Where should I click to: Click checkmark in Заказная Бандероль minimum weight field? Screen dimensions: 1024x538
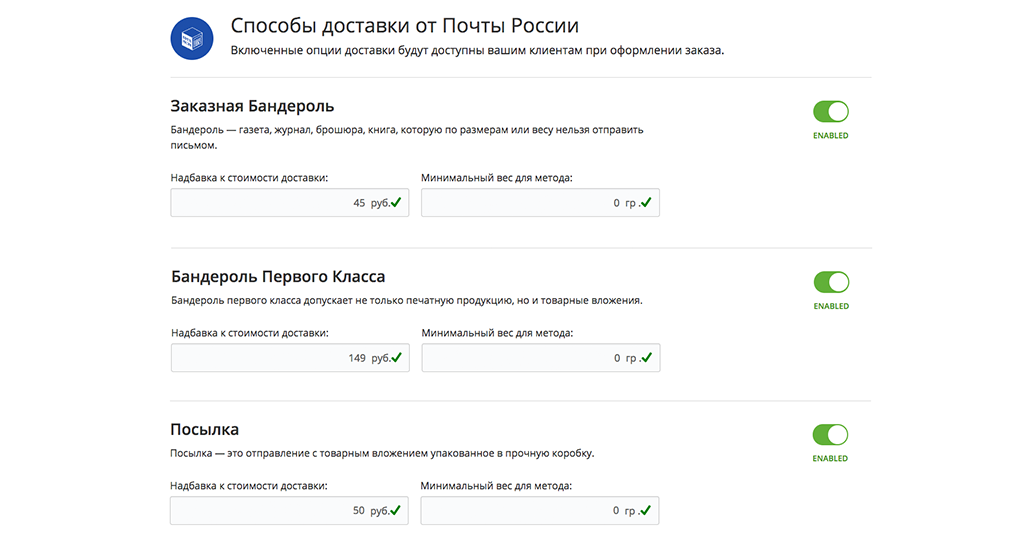[x=647, y=202]
